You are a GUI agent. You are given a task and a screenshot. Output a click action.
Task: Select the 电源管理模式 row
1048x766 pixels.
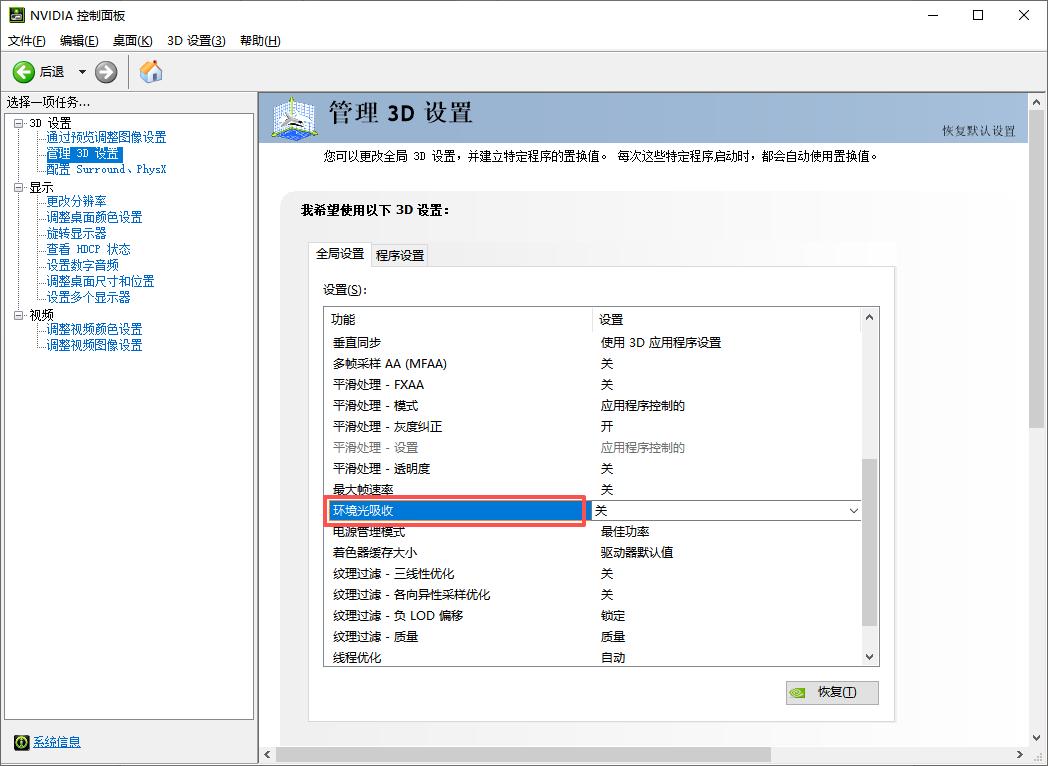tap(592, 532)
